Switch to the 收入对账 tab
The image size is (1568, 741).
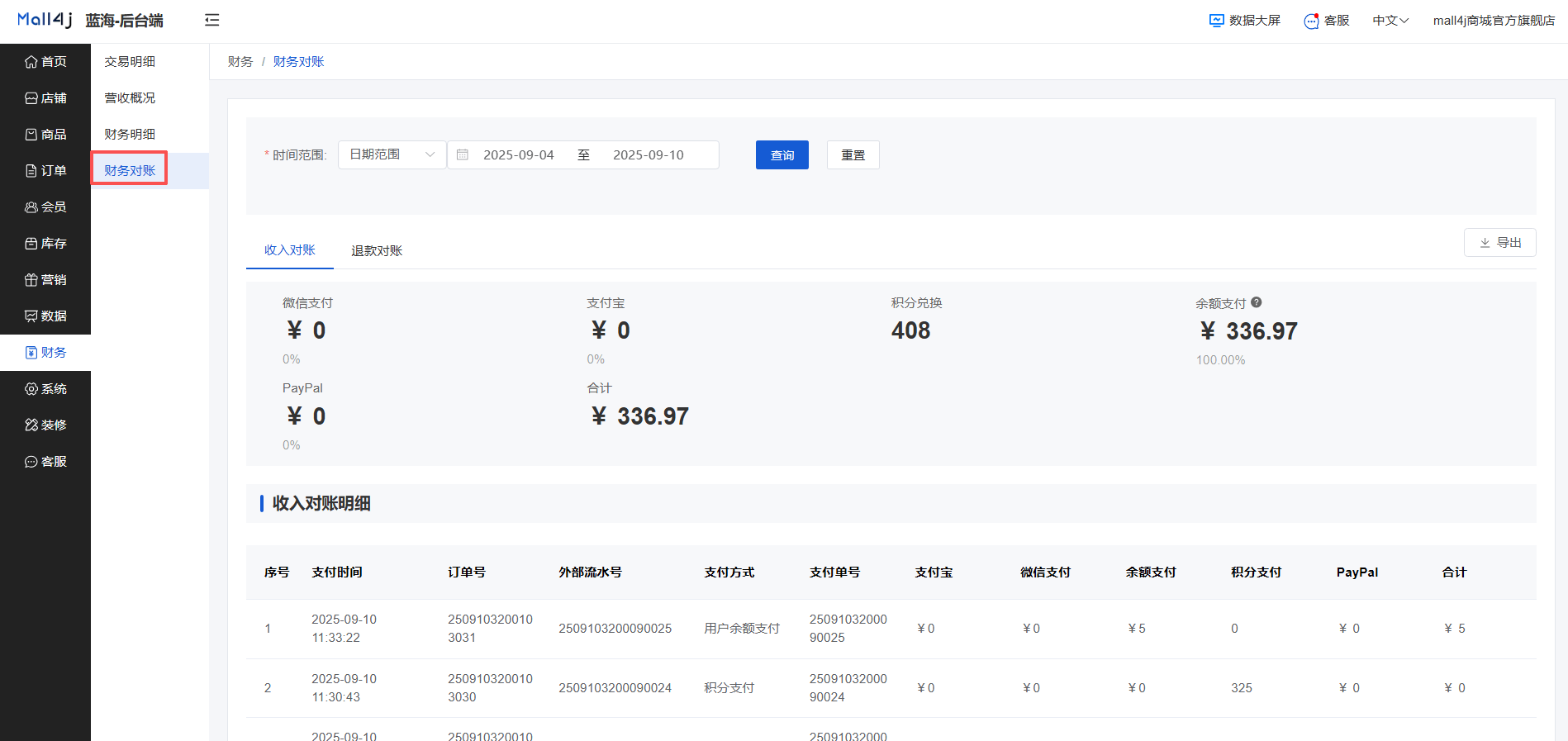click(290, 250)
